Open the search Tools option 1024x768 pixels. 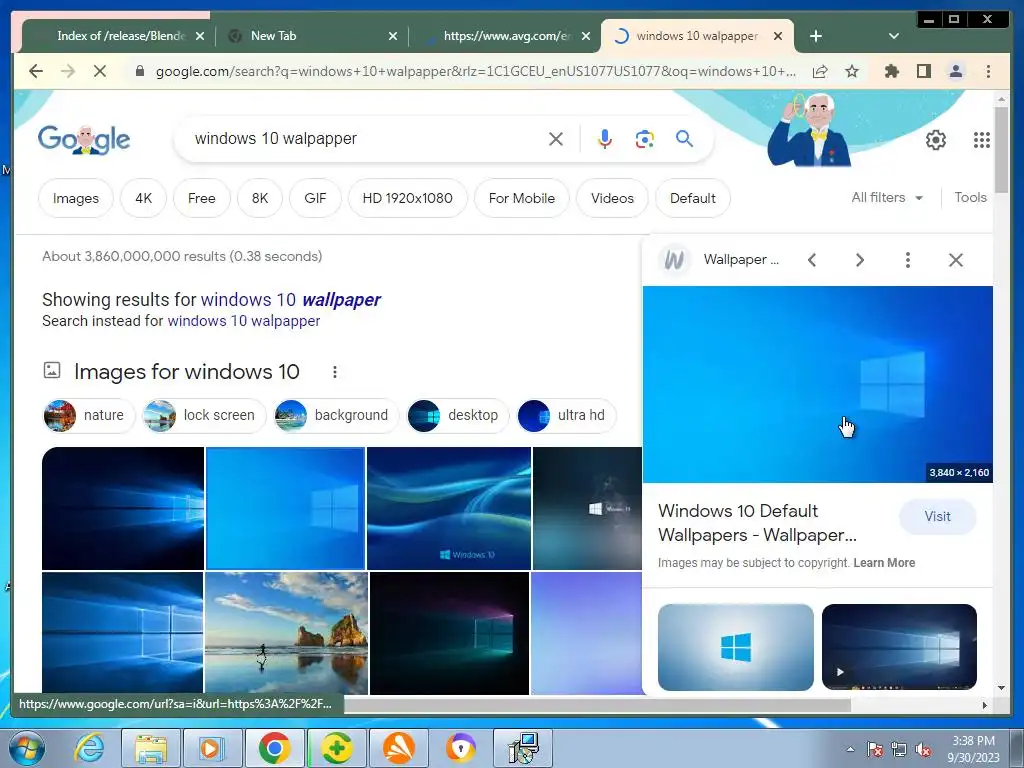(x=970, y=197)
